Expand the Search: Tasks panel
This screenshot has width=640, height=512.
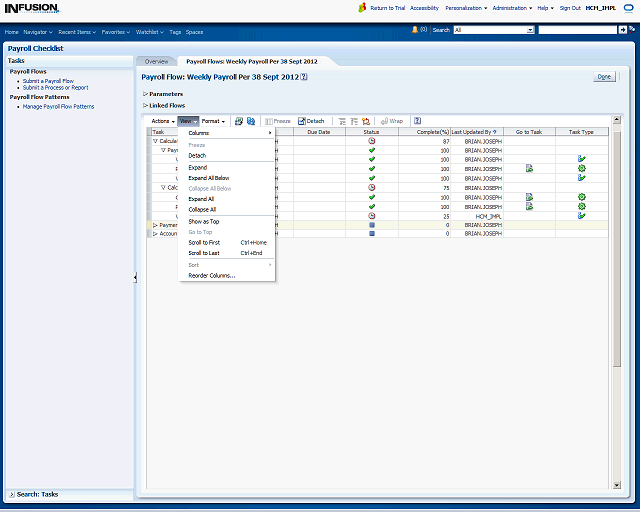click(x=12, y=494)
